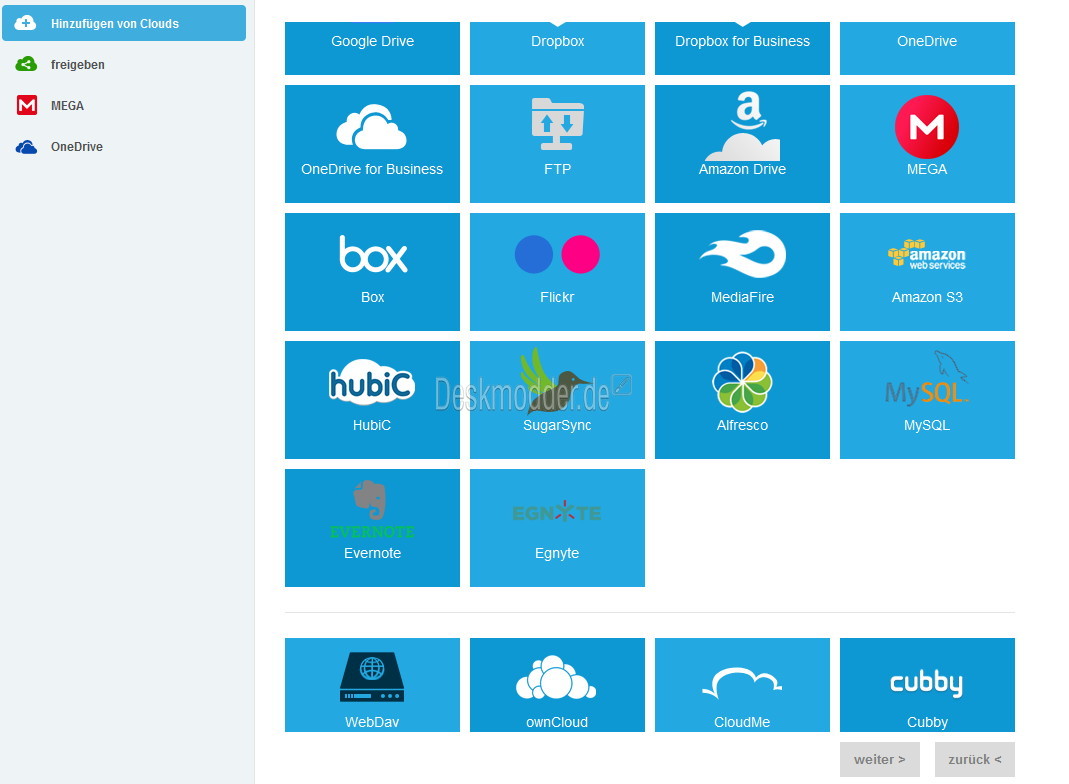Click the red MEGA logo tile
The width and height of the screenshot is (1069, 784).
(x=927, y=144)
